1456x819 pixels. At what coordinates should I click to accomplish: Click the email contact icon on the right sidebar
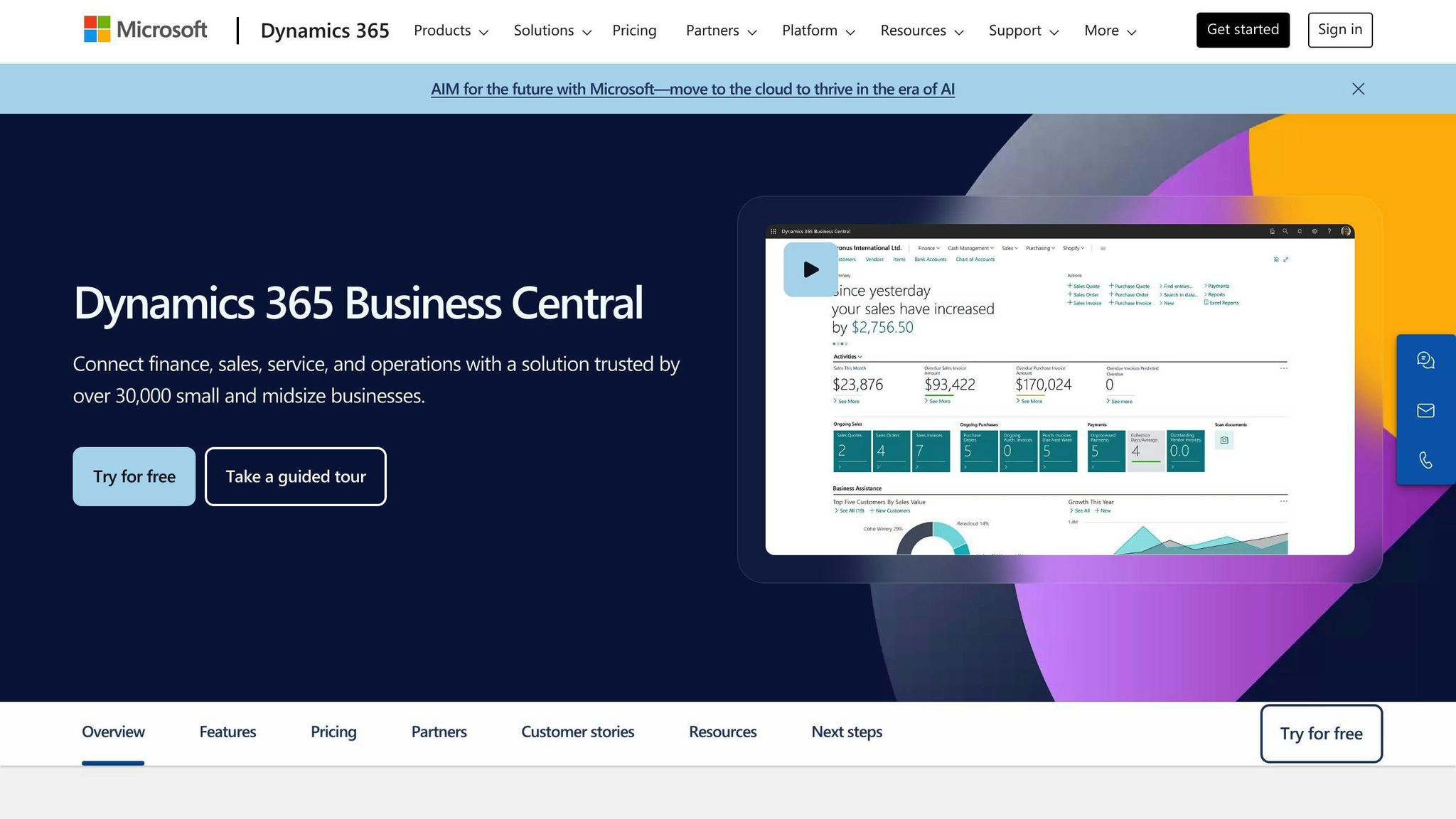click(x=1426, y=410)
